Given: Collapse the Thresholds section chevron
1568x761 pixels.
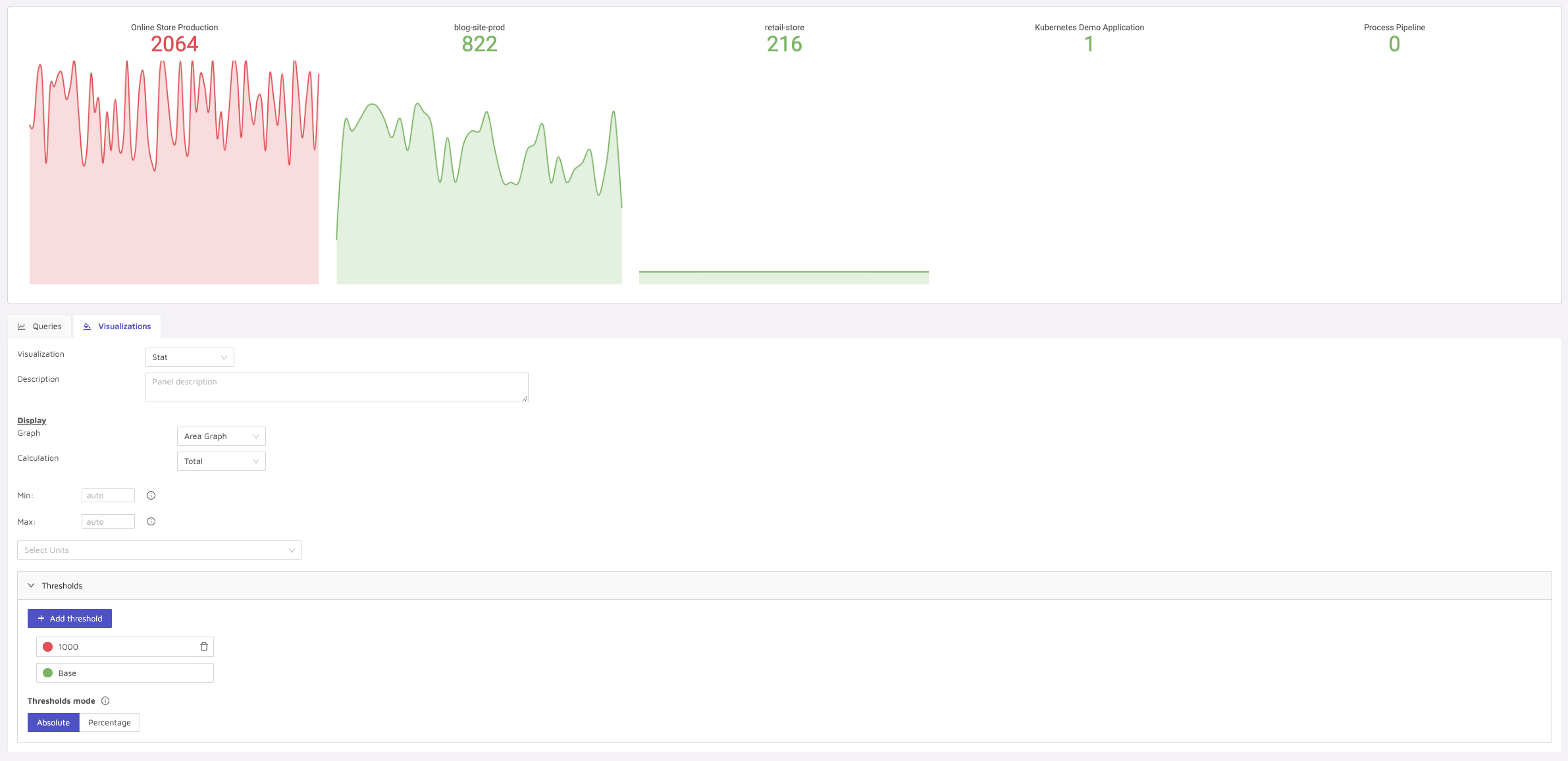Looking at the screenshot, I should click(31, 586).
